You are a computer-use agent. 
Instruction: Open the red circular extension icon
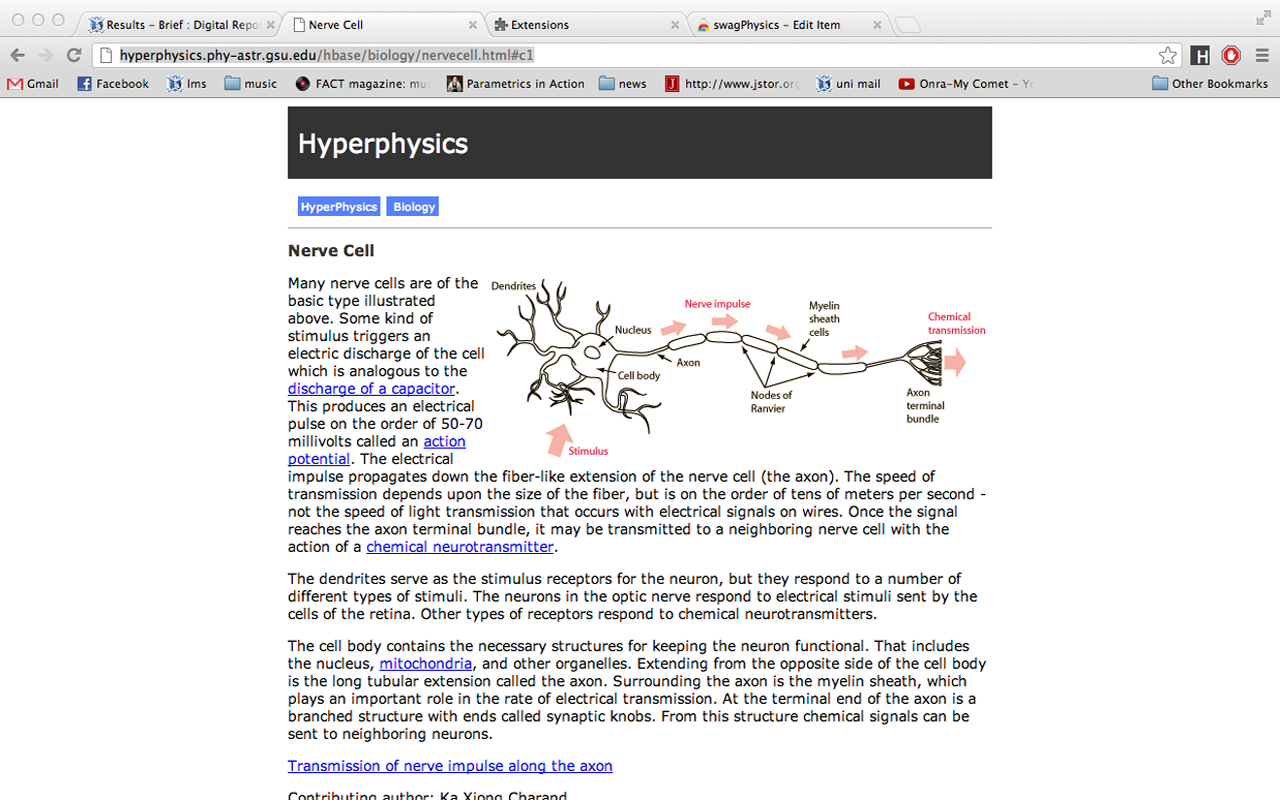1231,56
